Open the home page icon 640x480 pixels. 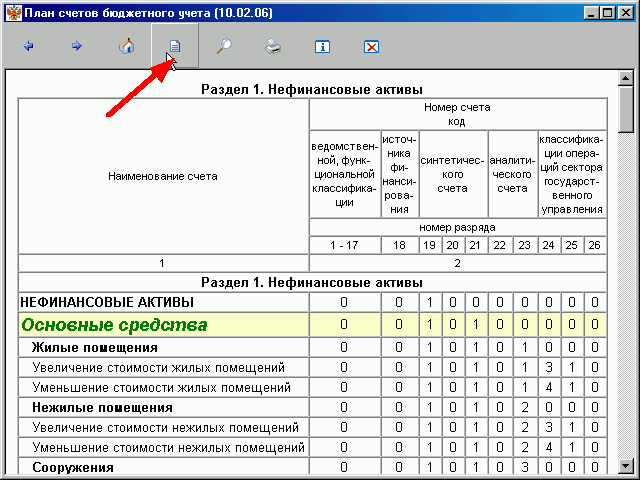point(127,46)
